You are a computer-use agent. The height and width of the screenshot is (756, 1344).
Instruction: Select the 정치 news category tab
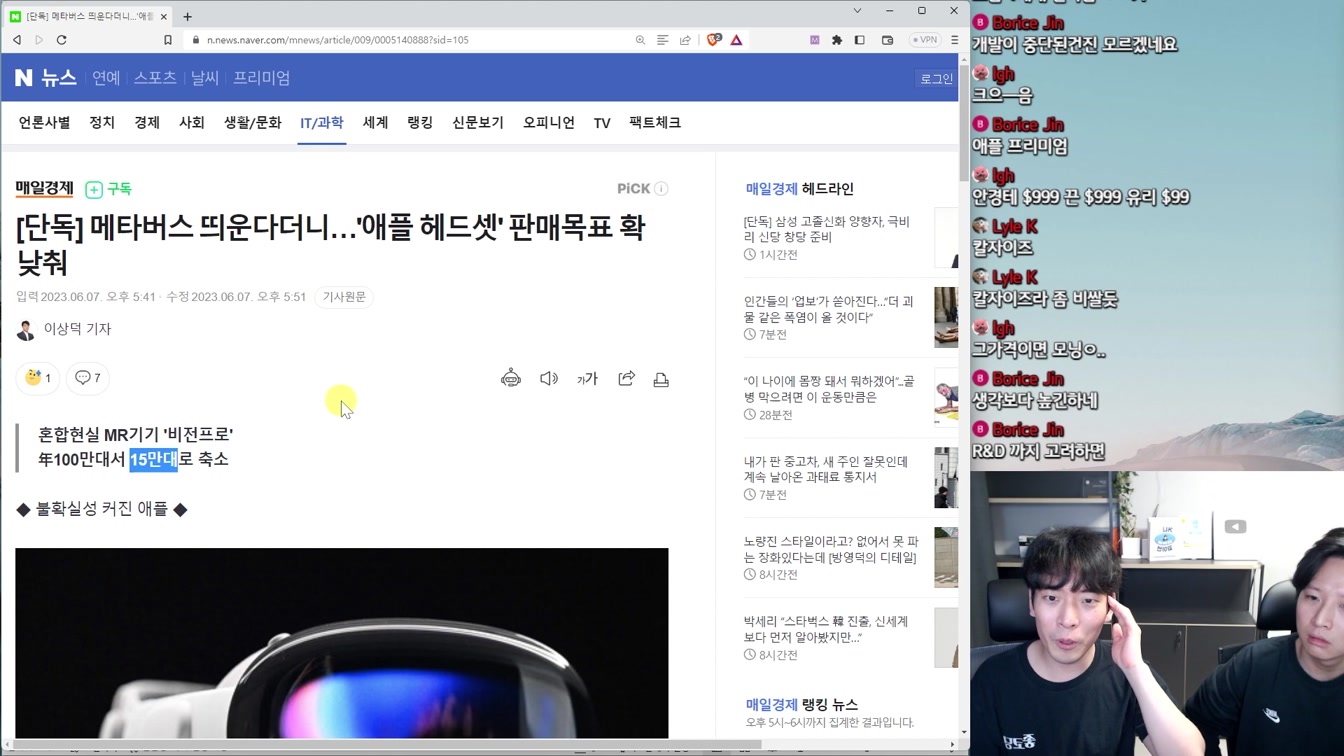[x=102, y=122]
